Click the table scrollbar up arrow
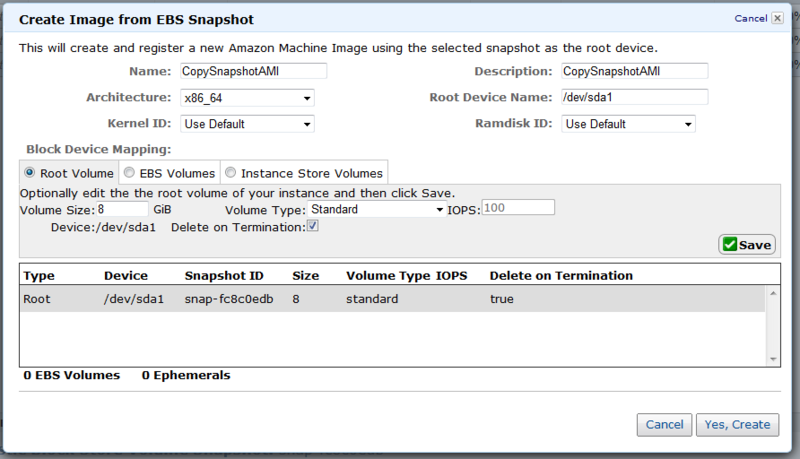The height and width of the screenshot is (459, 800). pos(773,293)
